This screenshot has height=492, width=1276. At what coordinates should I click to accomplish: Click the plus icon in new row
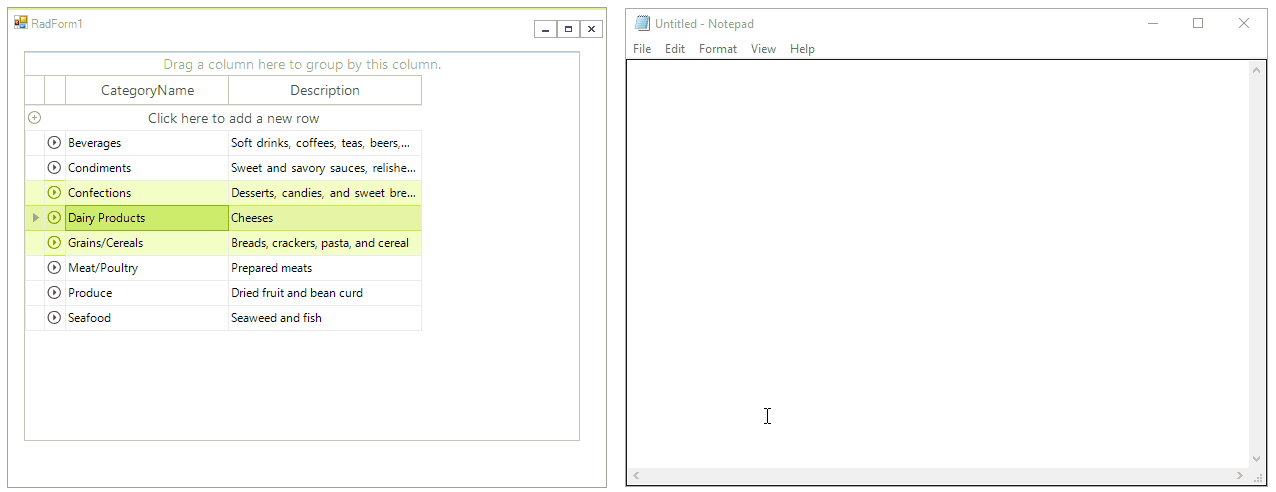tap(35, 118)
